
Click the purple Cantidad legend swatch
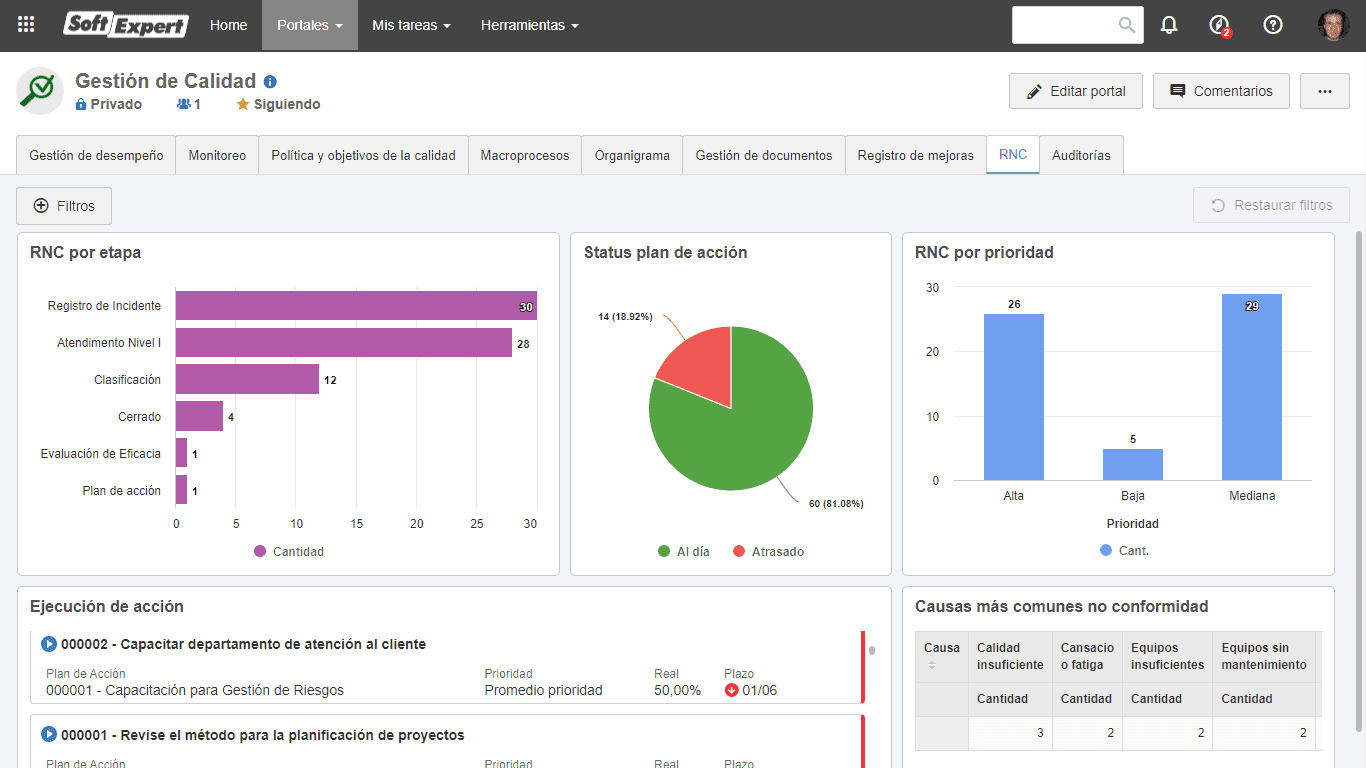pyautogui.click(x=260, y=552)
